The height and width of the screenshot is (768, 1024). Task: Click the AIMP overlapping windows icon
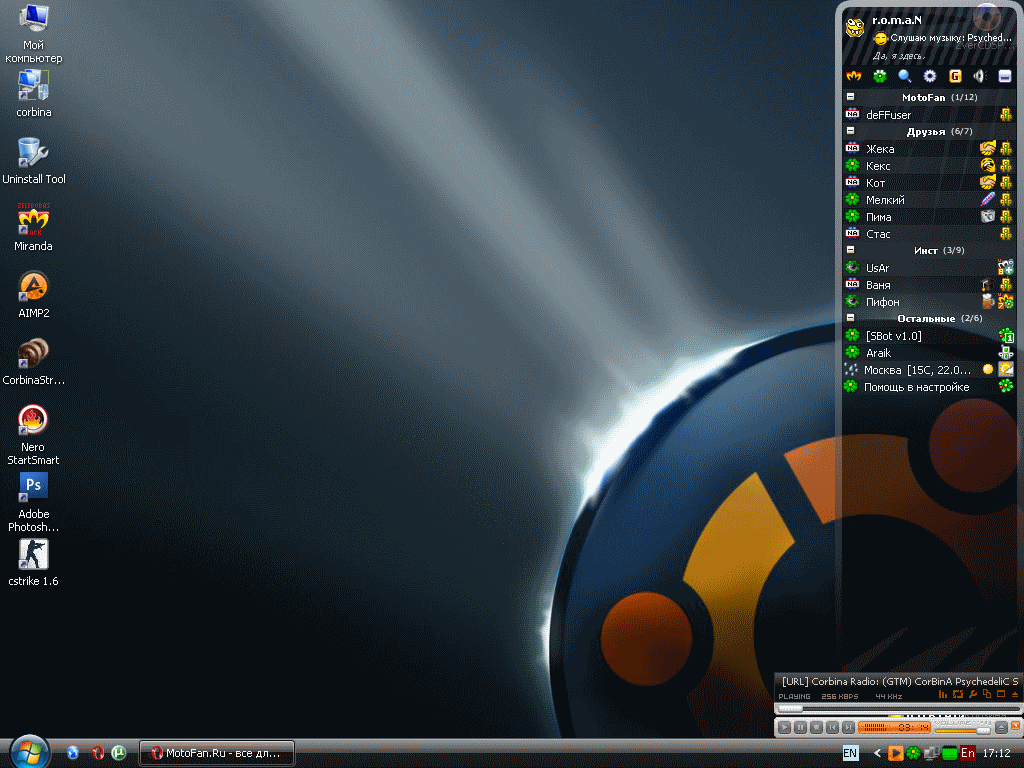(987, 694)
